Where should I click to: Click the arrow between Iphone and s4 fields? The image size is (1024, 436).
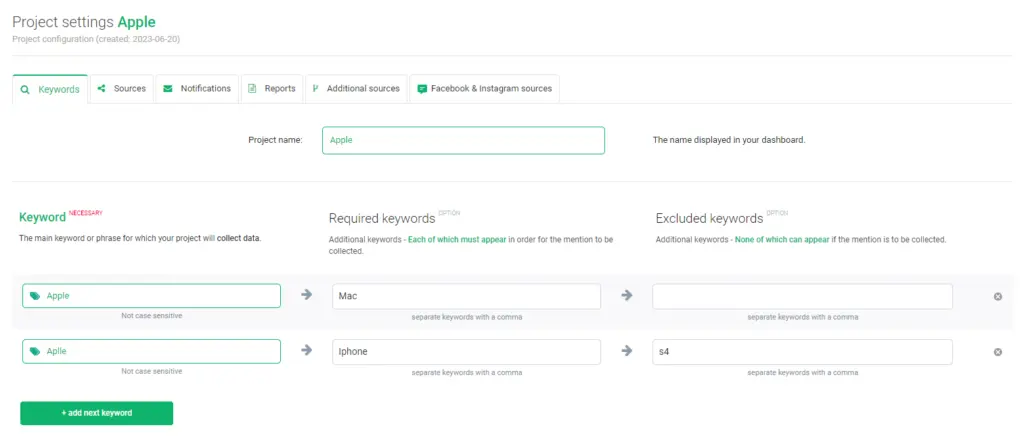pos(627,351)
